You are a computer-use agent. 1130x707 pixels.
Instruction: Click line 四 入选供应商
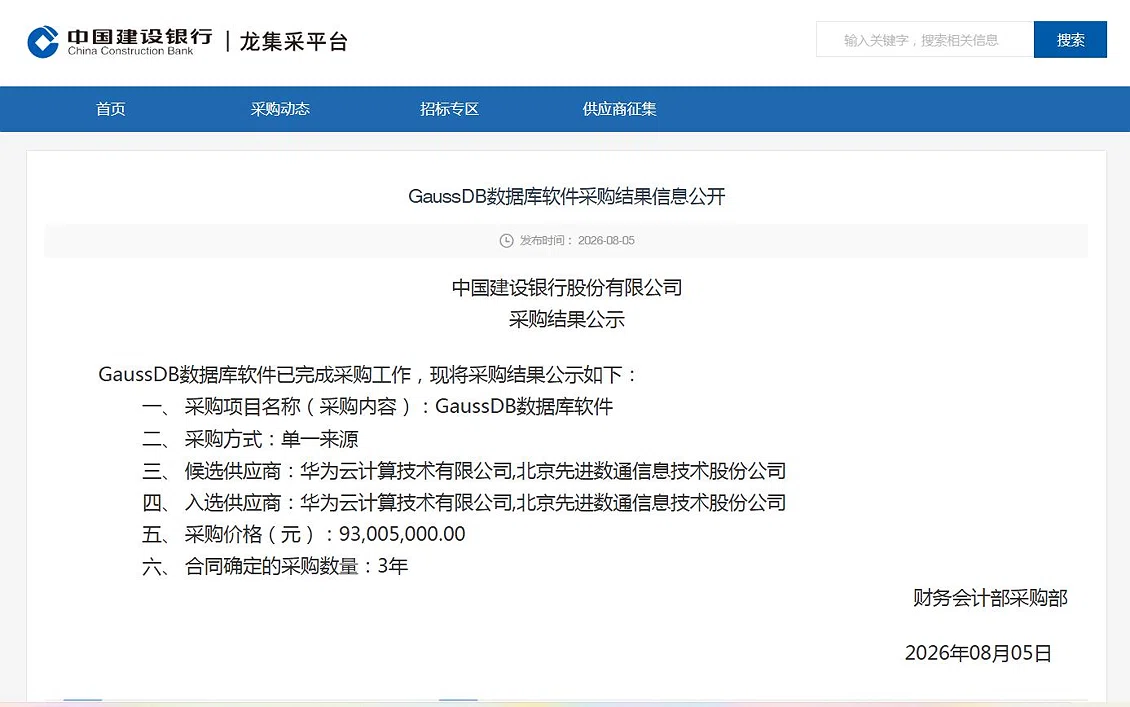[x=464, y=502]
